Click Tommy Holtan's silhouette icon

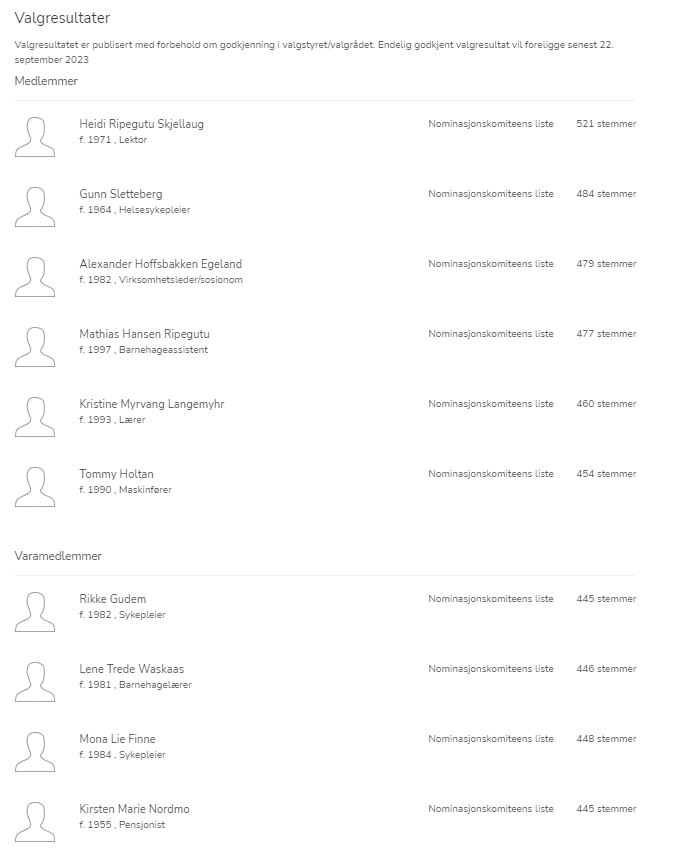point(35,487)
